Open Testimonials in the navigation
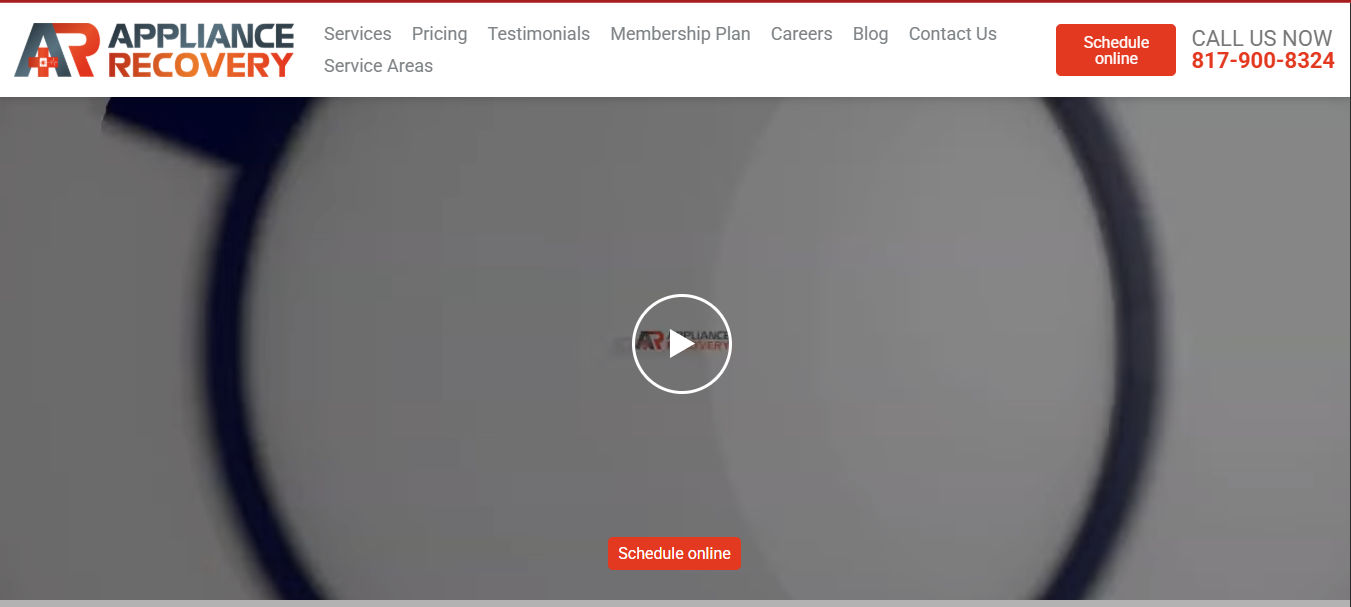1351x607 pixels. click(x=539, y=34)
